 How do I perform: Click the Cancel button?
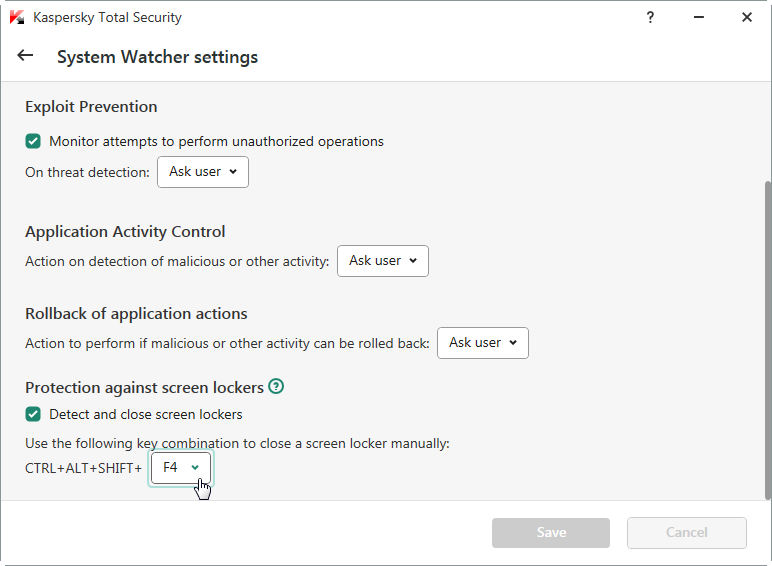click(686, 533)
